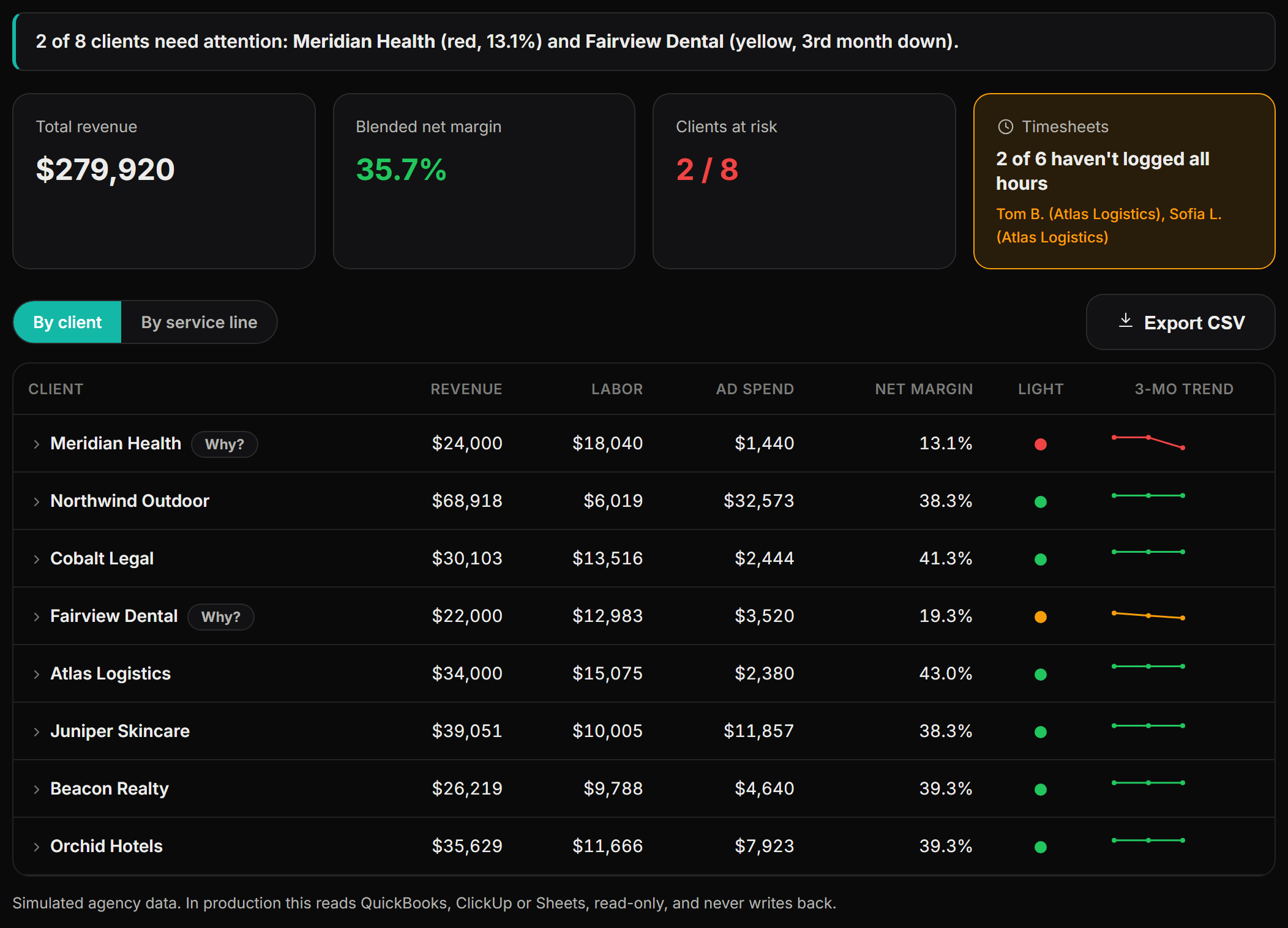Viewport: 1288px width, 928px height.
Task: Click the Orchid Hotels green trend sparkline
Action: [1148, 840]
